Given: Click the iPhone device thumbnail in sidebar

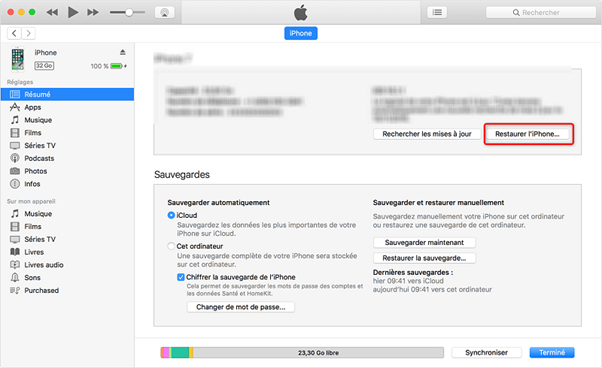Looking at the screenshot, I should (x=18, y=59).
